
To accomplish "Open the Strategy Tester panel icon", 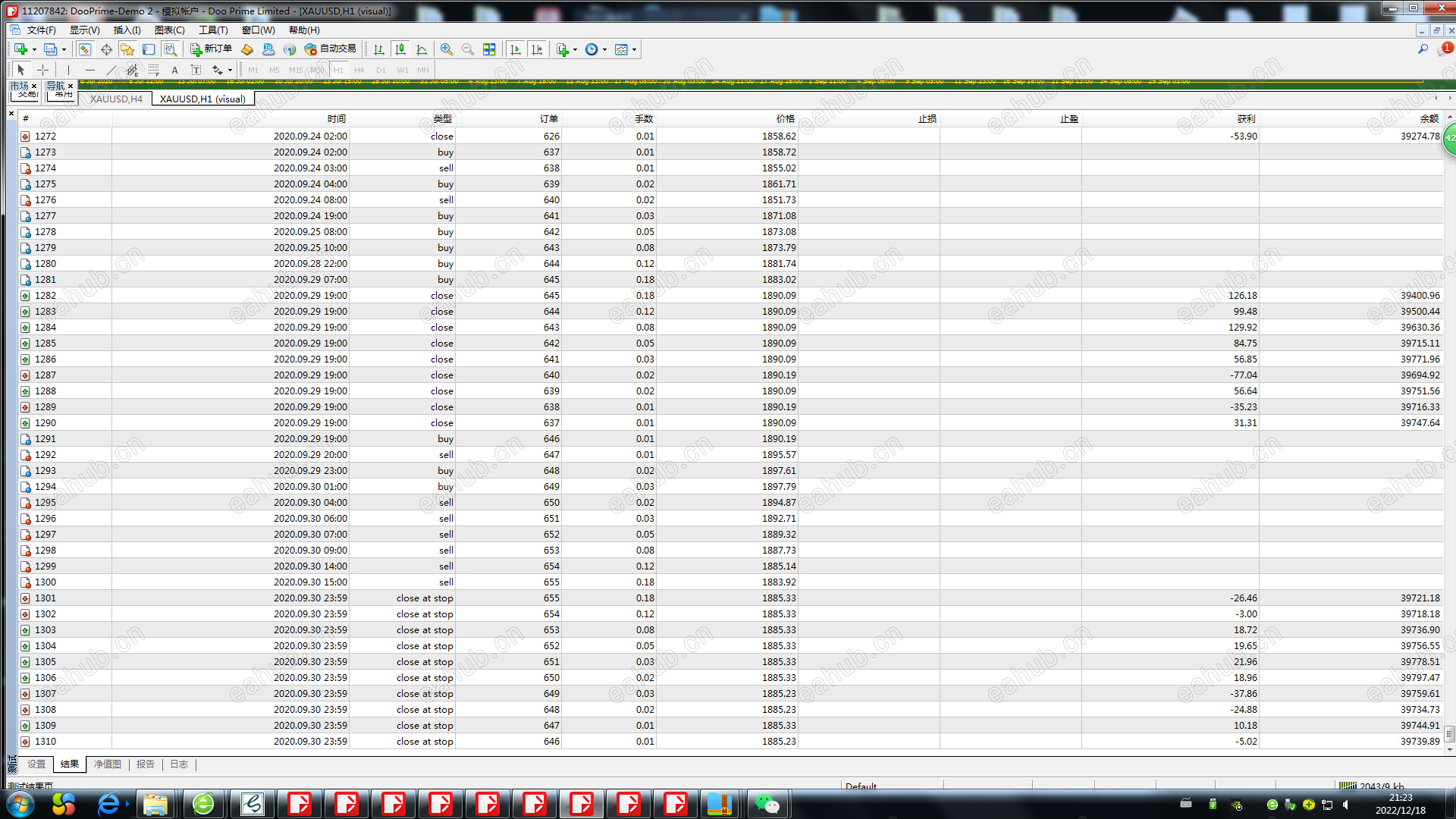I will click(170, 49).
